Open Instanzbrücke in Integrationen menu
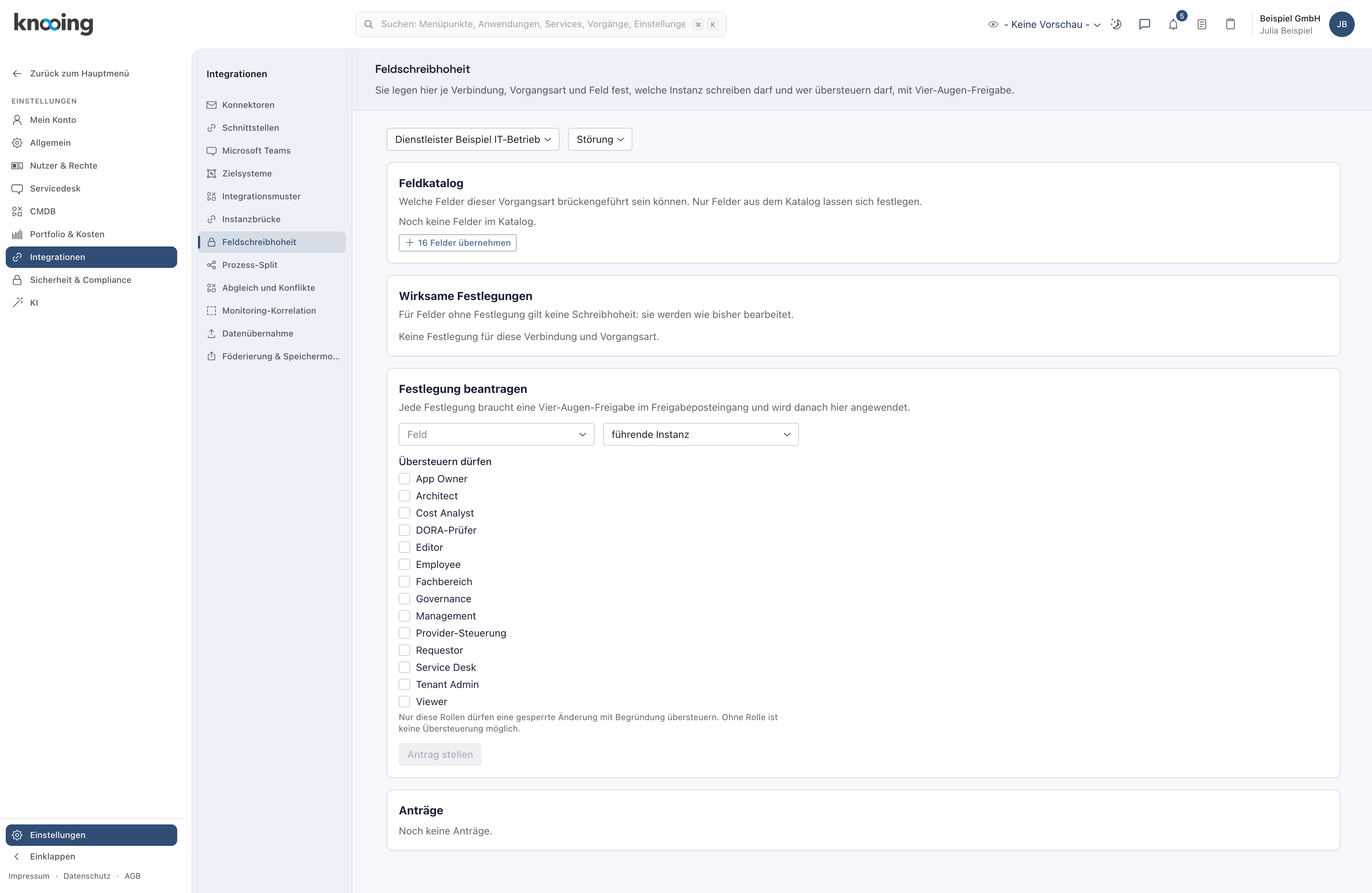The image size is (1372, 893). (251, 219)
